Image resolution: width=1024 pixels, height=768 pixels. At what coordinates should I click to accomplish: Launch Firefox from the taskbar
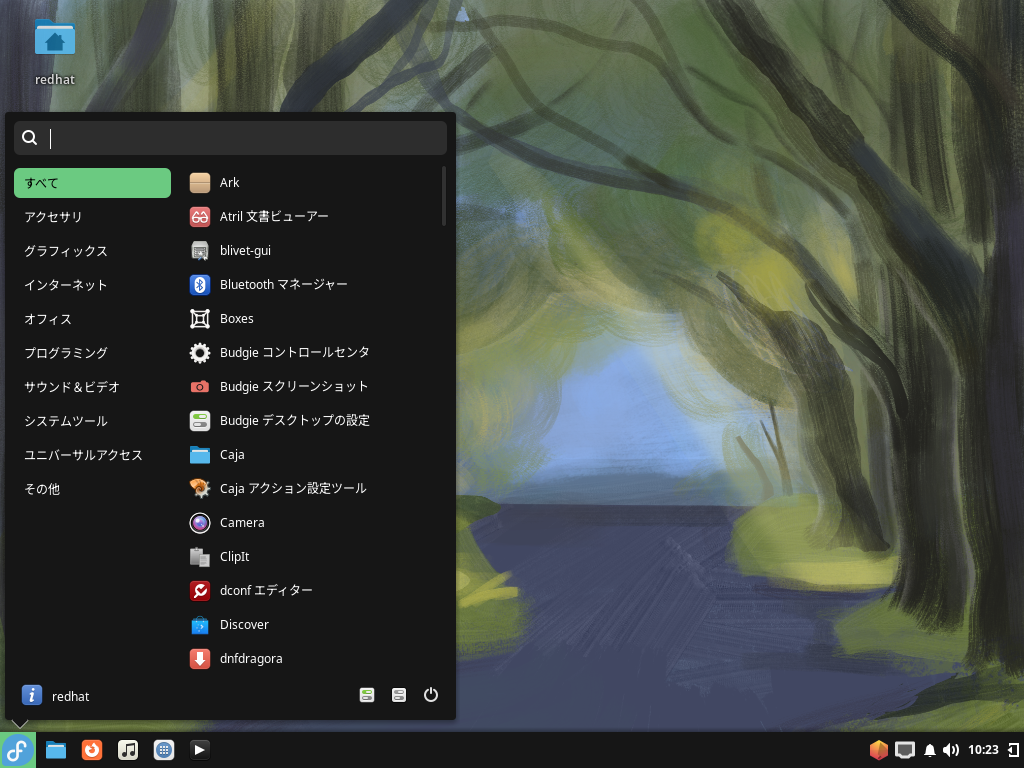pyautogui.click(x=92, y=750)
